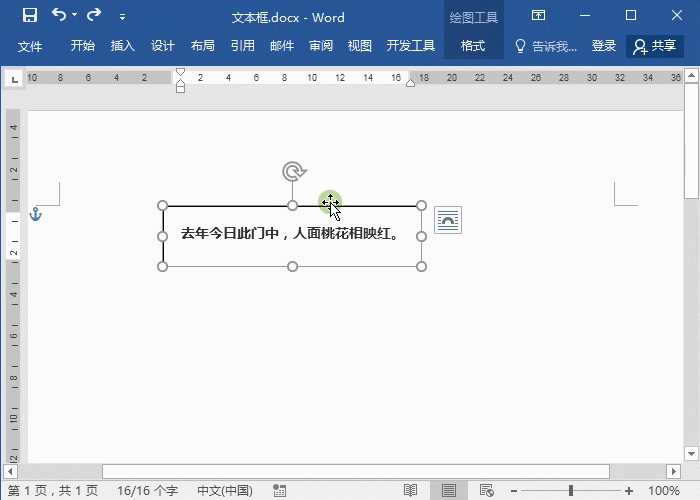
Task: Click the vertical scrollbar down arrow
Action: pos(691,454)
